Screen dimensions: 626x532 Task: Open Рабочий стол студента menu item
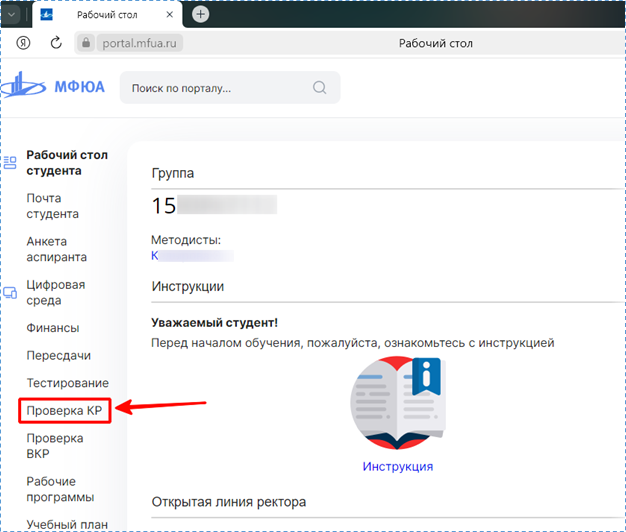(67, 163)
